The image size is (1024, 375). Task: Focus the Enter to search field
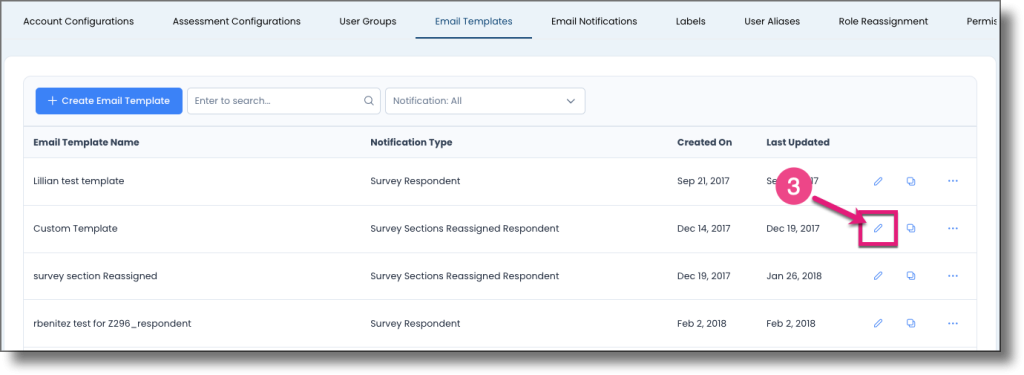coord(283,101)
